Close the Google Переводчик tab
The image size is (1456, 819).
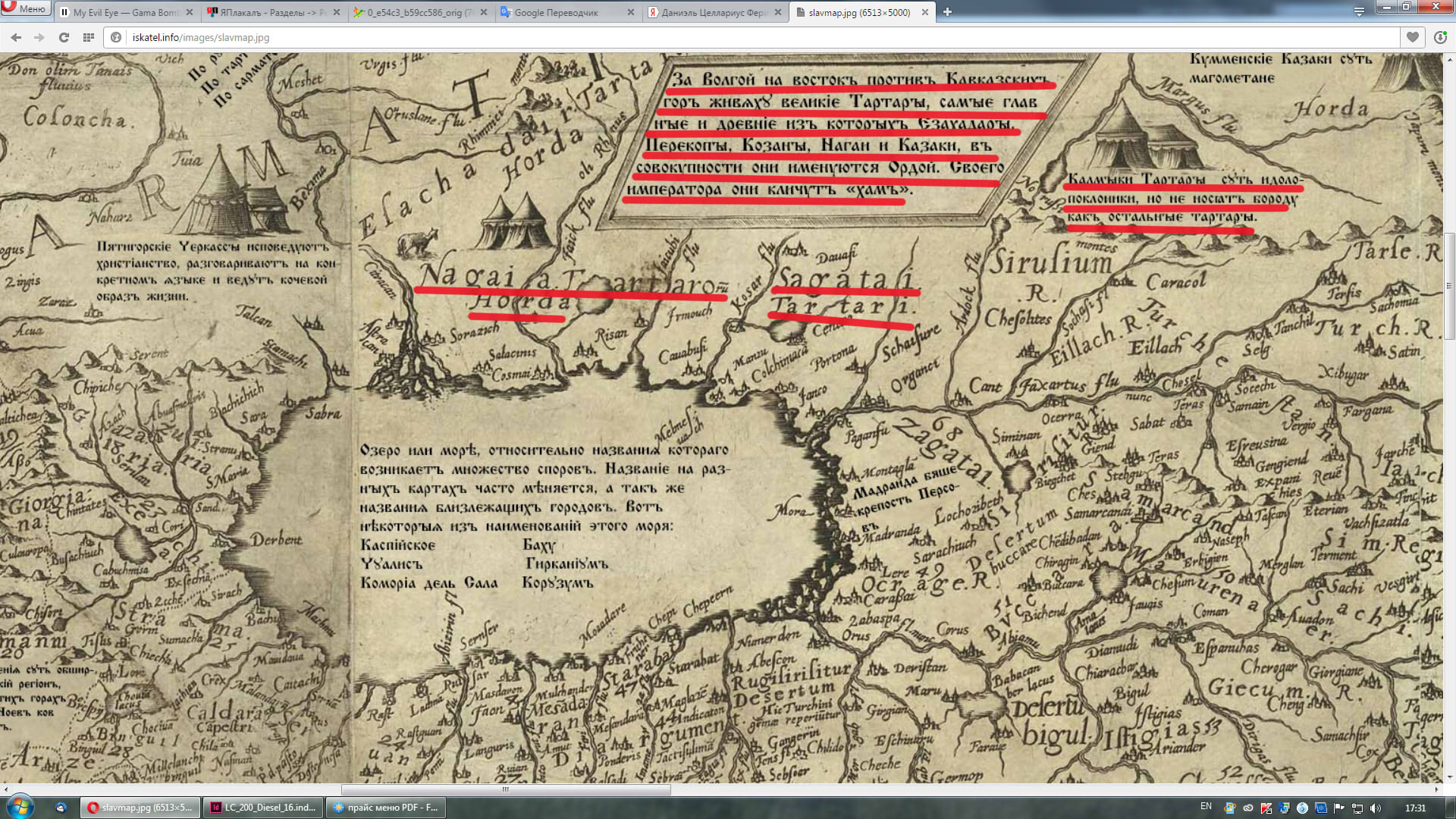tap(631, 12)
